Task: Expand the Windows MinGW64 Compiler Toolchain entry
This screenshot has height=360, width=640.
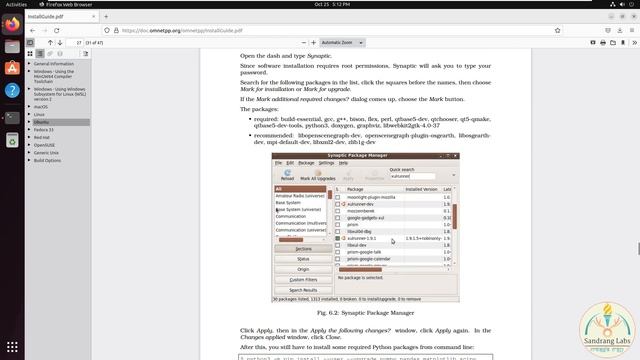Action: coord(29,71)
